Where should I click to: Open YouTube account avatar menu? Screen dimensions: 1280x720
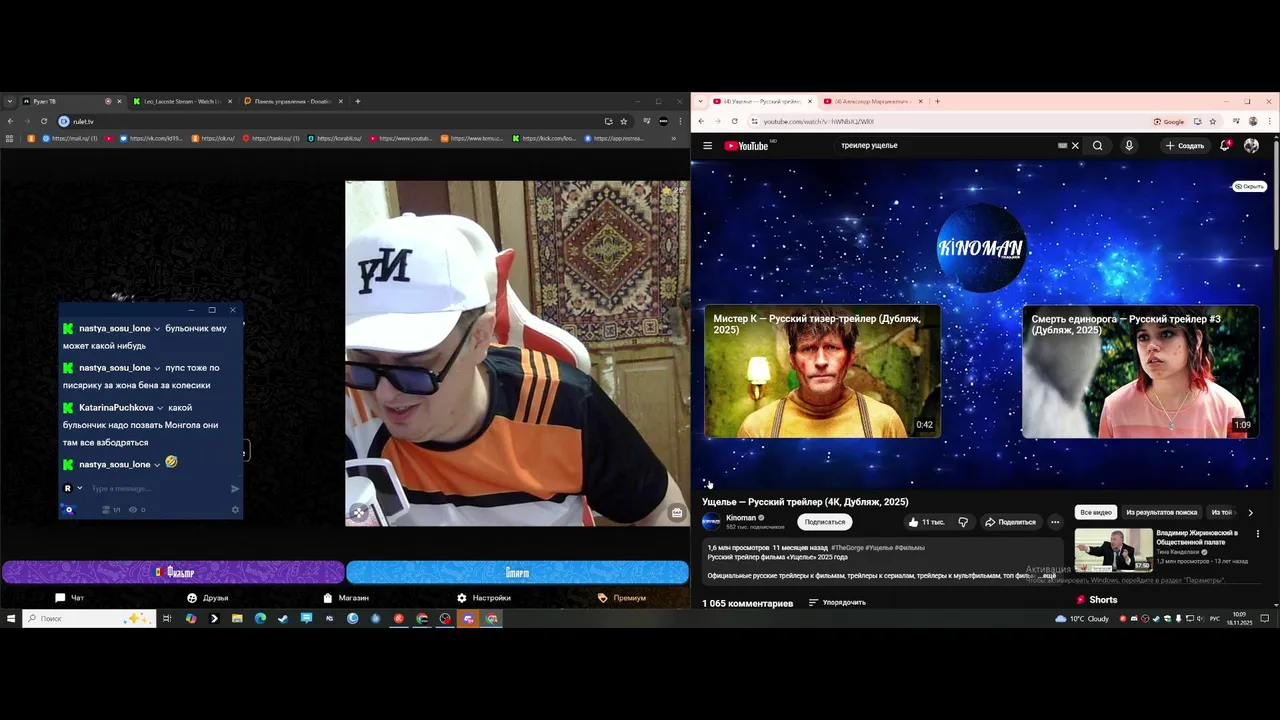coord(1251,146)
